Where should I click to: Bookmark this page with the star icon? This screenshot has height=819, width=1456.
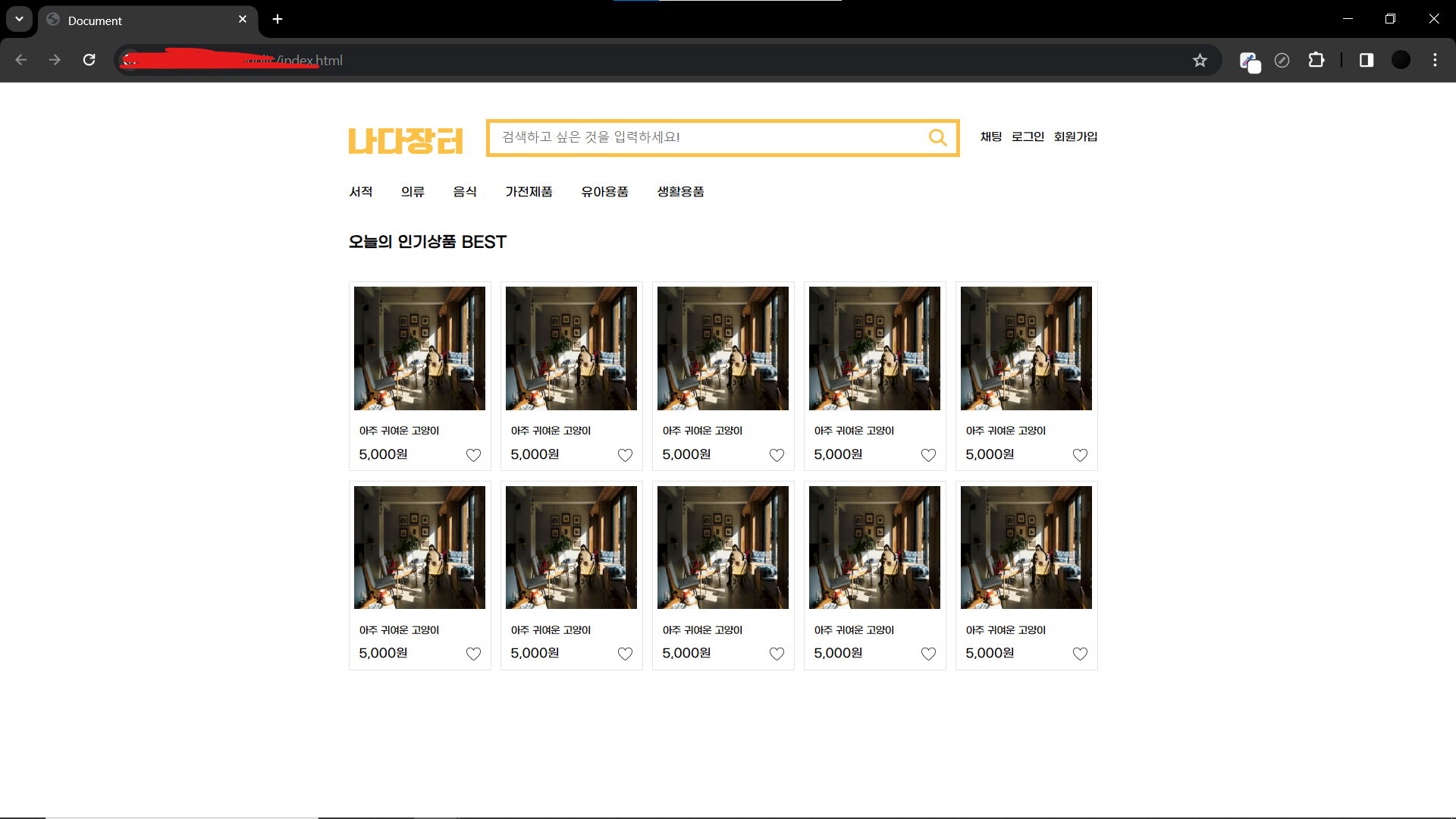click(x=1200, y=60)
